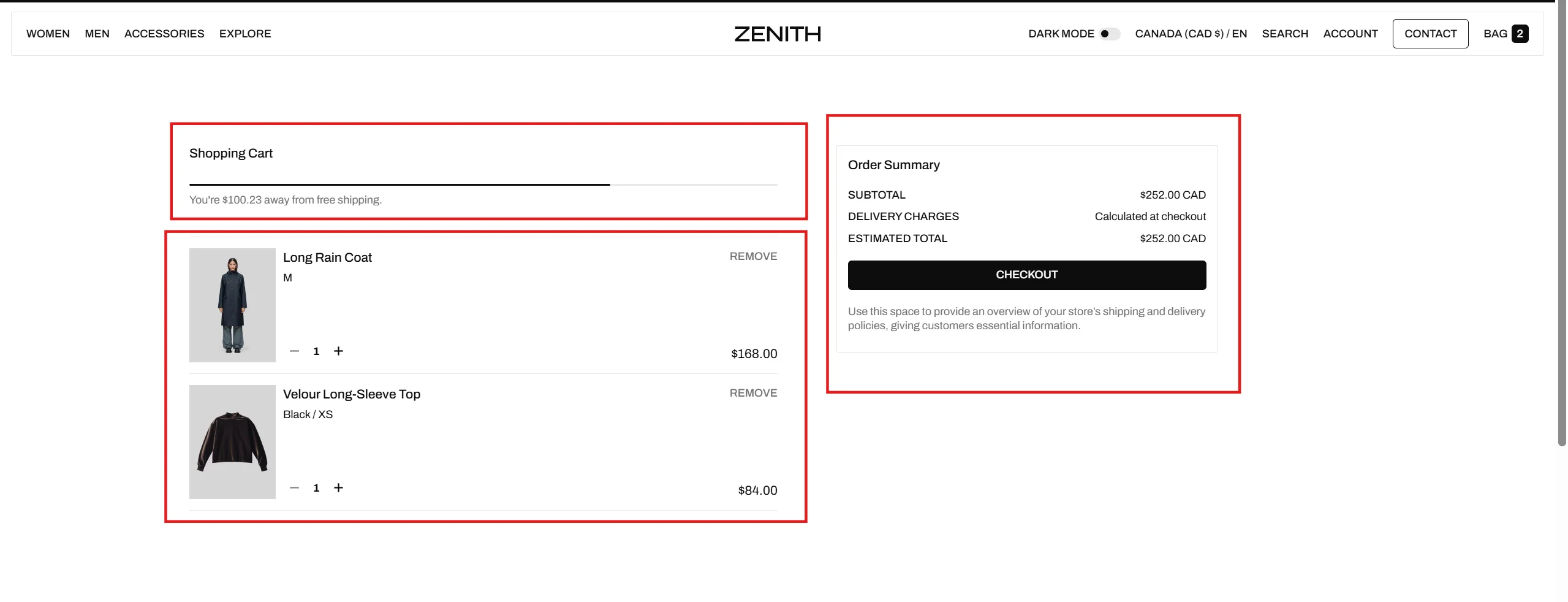Decrease Velour Long-Sleeve Top quantity
Screen dimensions: 1568x602
(x=294, y=488)
